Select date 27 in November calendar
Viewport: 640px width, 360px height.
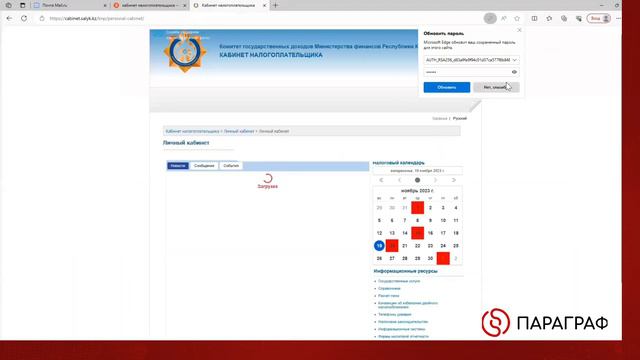click(x=392, y=258)
